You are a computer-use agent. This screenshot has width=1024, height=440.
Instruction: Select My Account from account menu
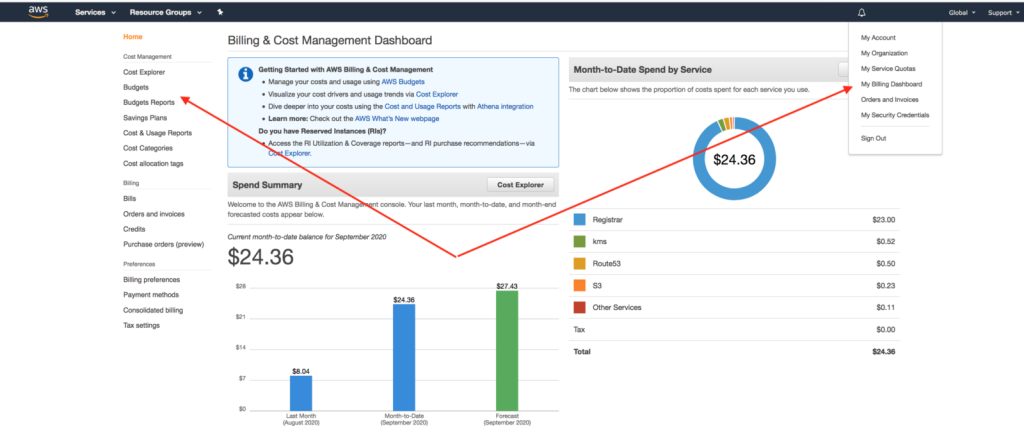(x=878, y=38)
